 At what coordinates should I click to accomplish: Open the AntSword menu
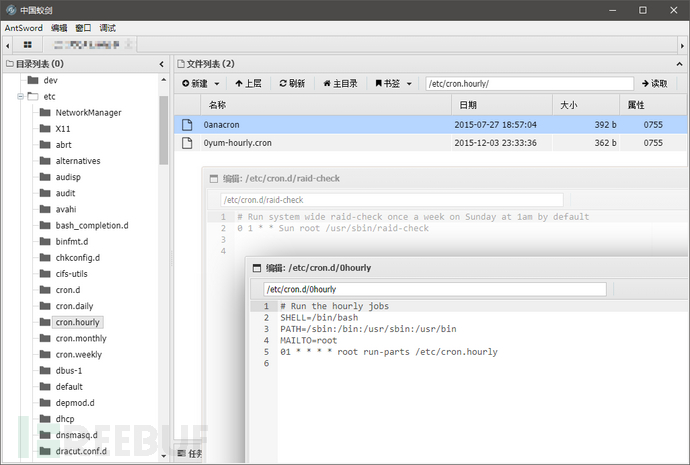tap(24, 28)
